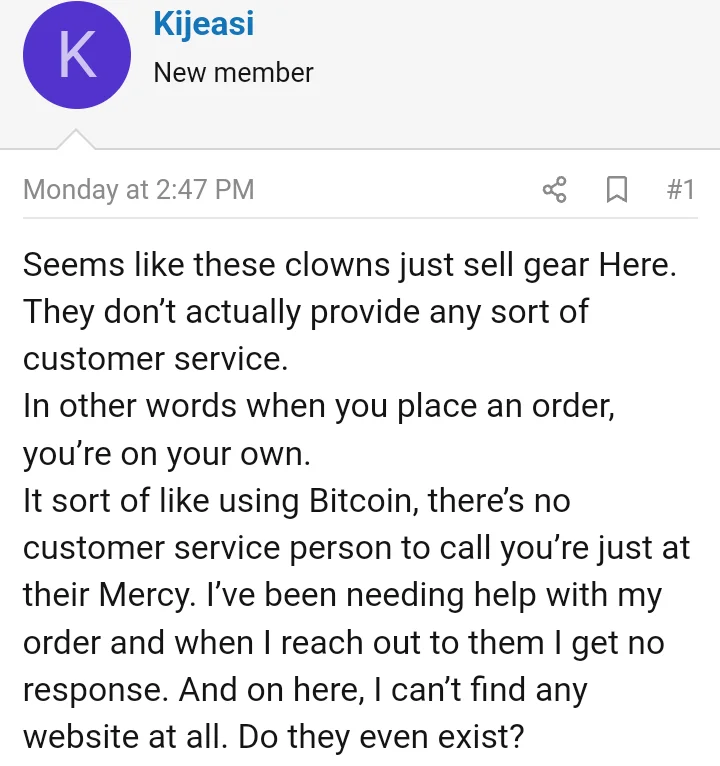Open the #1 post permalink
Screen dimensions: 720x766
coord(680,189)
